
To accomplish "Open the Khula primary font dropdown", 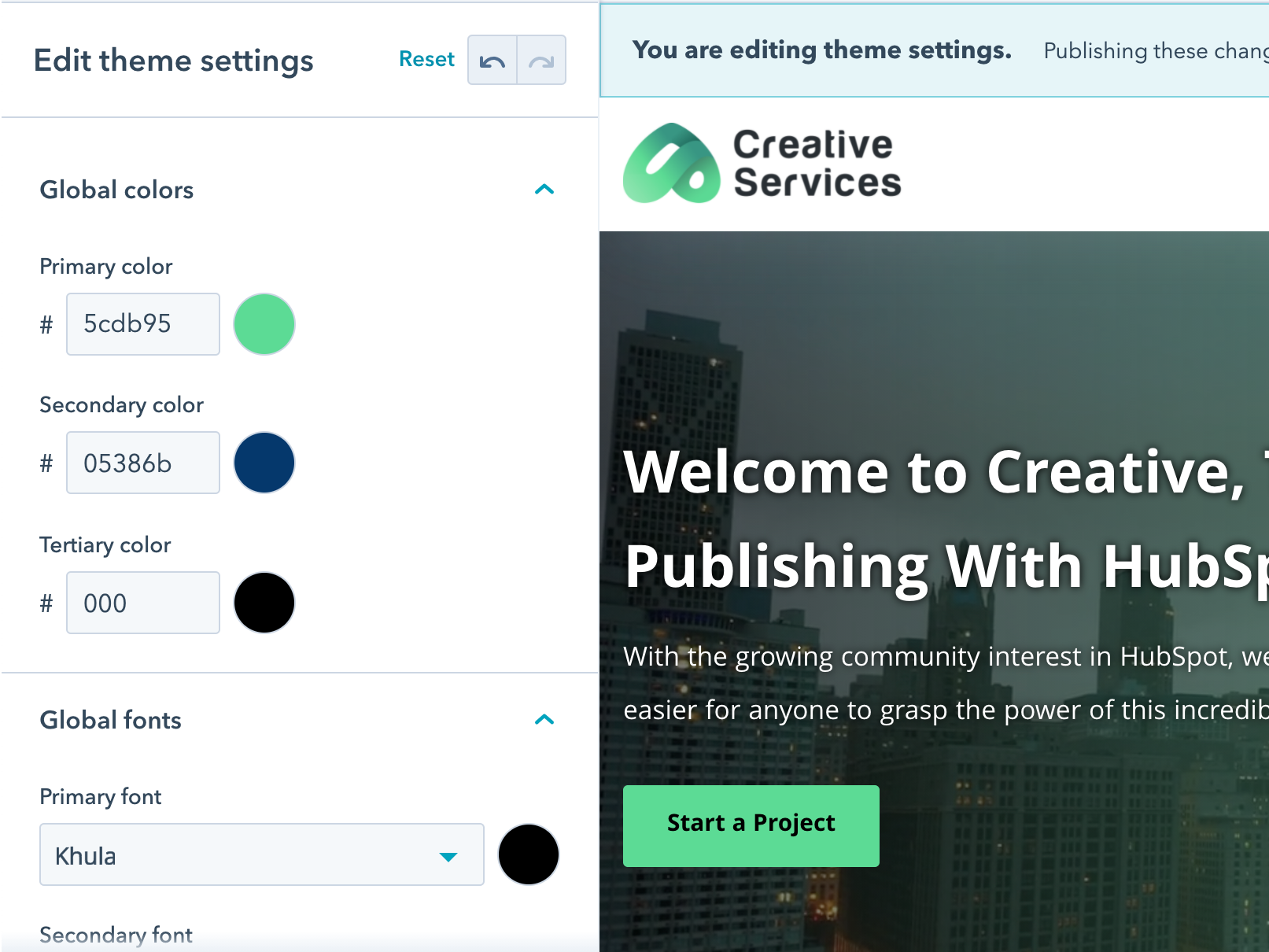I will (261, 855).
